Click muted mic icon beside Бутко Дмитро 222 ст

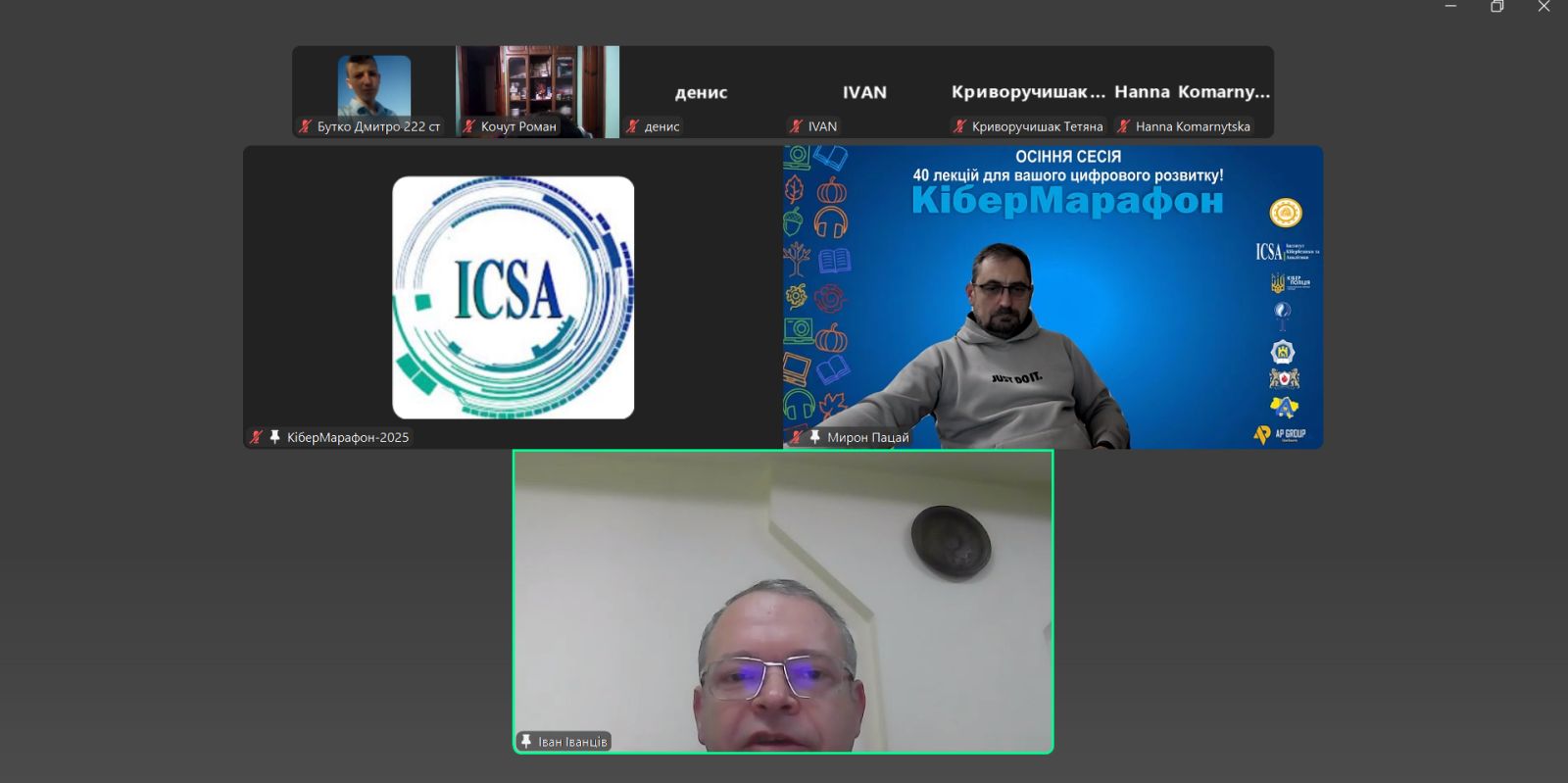(305, 126)
